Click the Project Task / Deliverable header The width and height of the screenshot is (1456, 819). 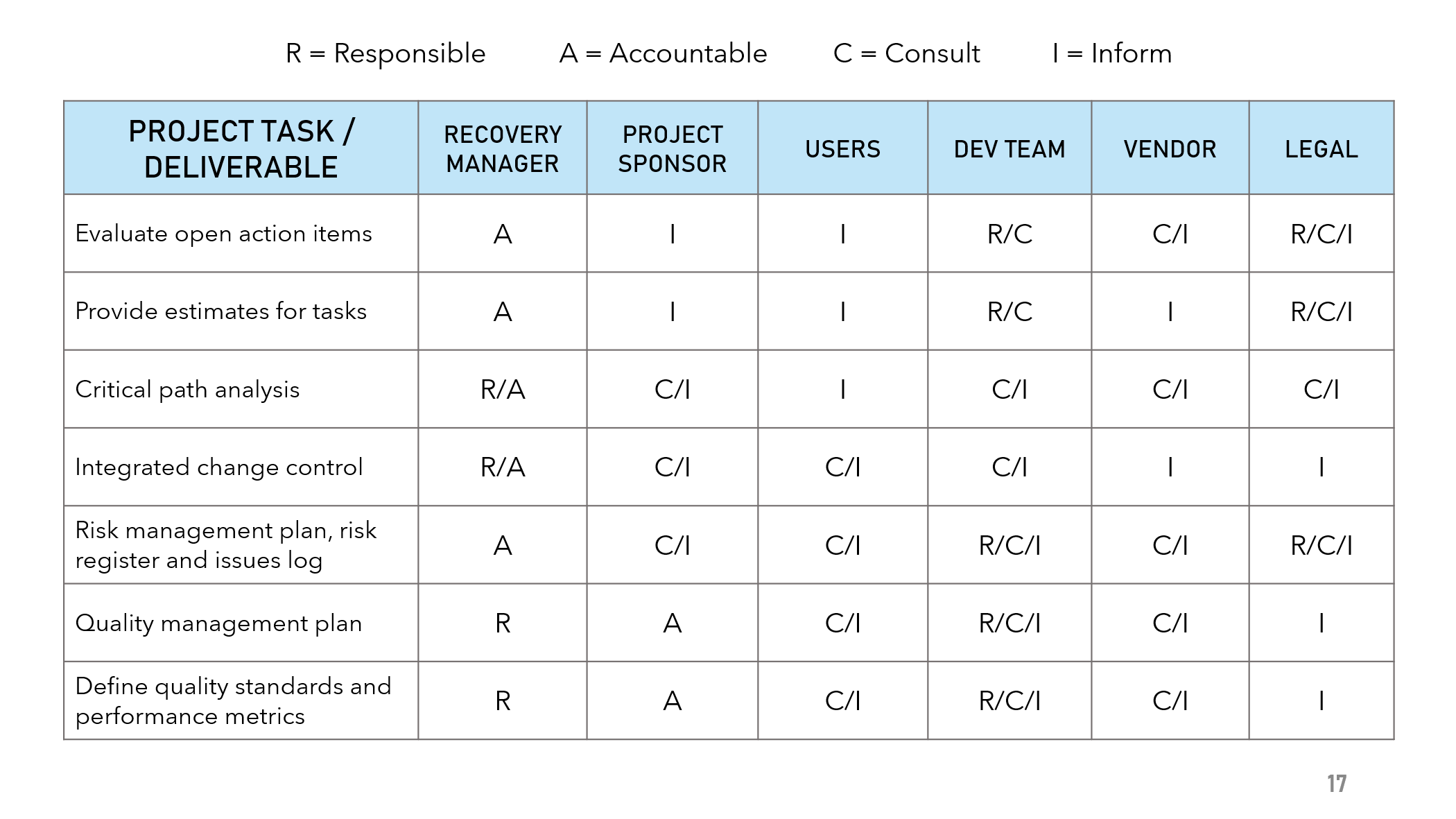point(241,148)
